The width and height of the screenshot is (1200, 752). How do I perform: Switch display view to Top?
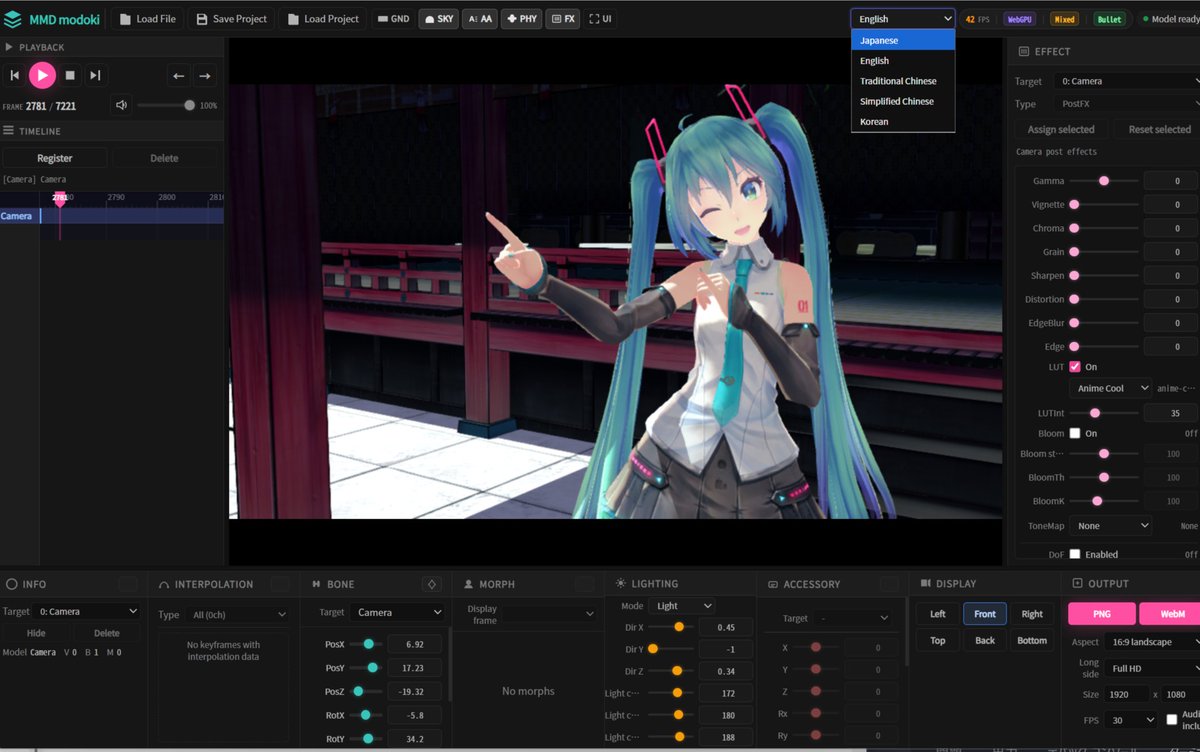pos(937,640)
